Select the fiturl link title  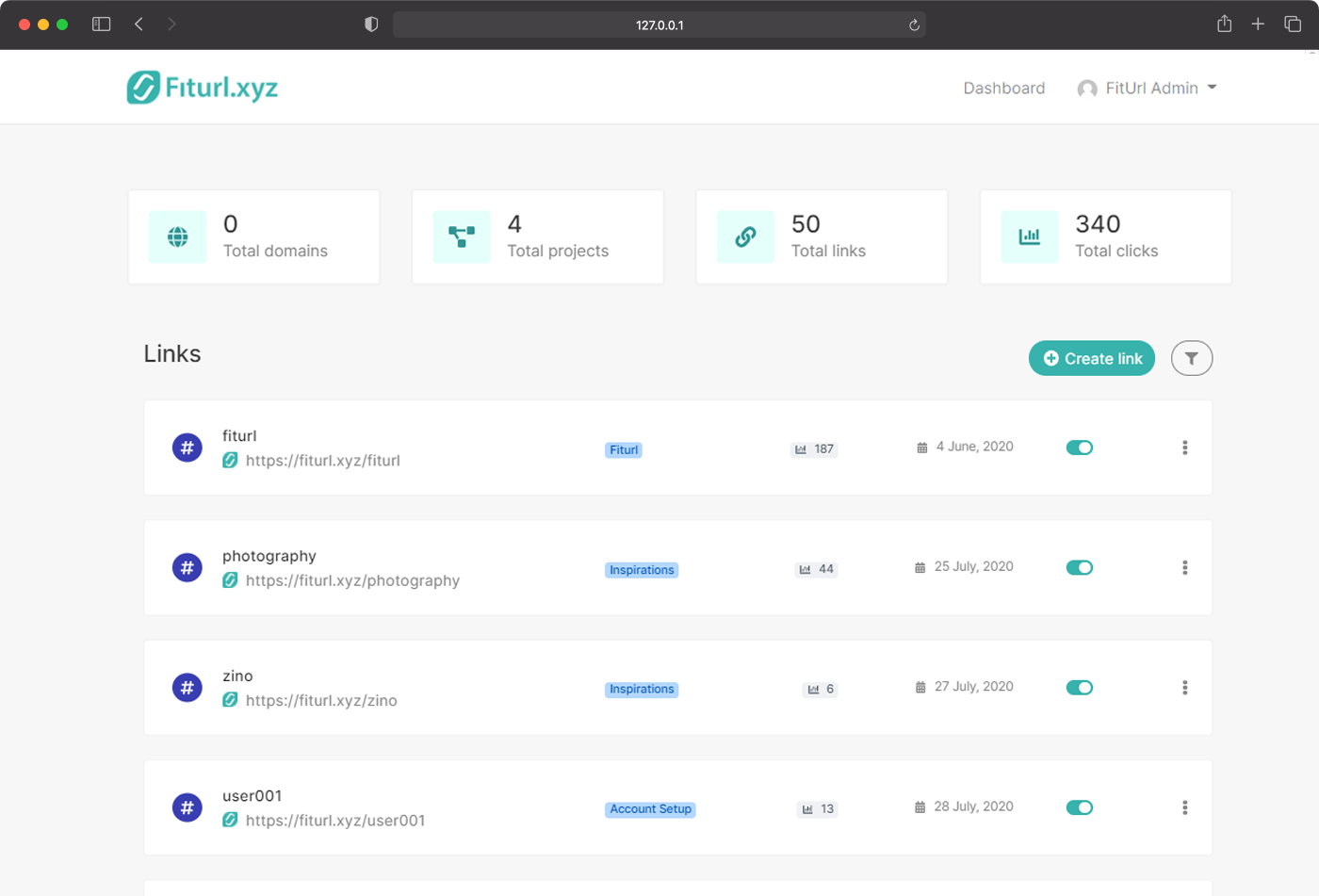coord(239,435)
